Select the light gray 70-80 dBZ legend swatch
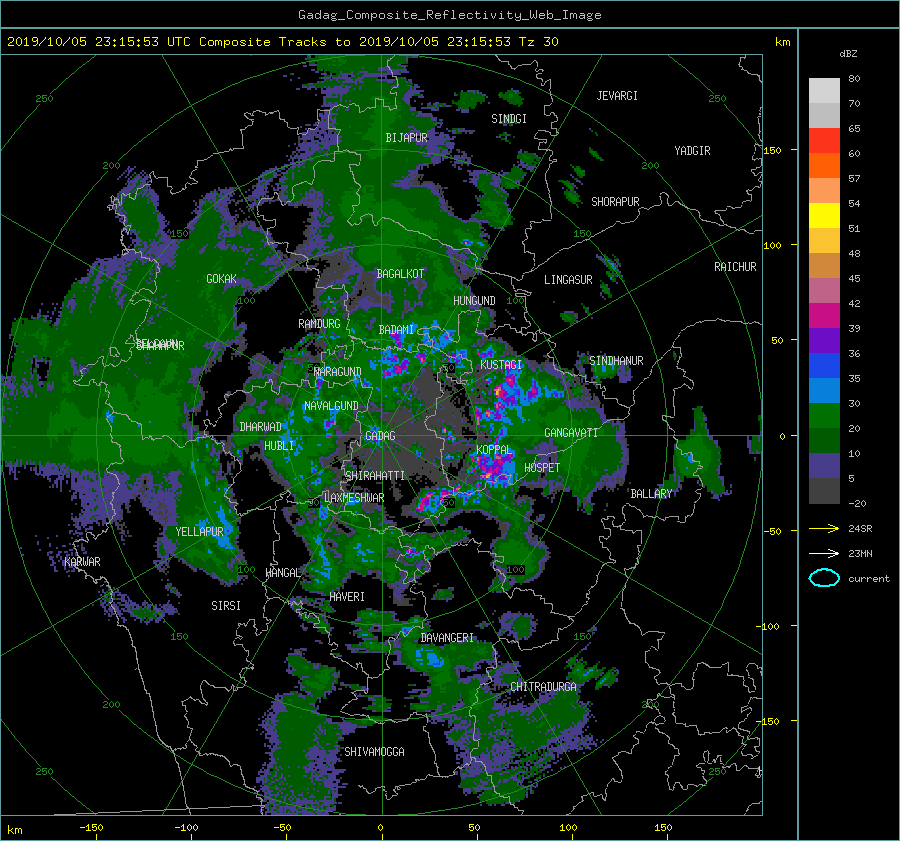The image size is (900, 841). 824,91
